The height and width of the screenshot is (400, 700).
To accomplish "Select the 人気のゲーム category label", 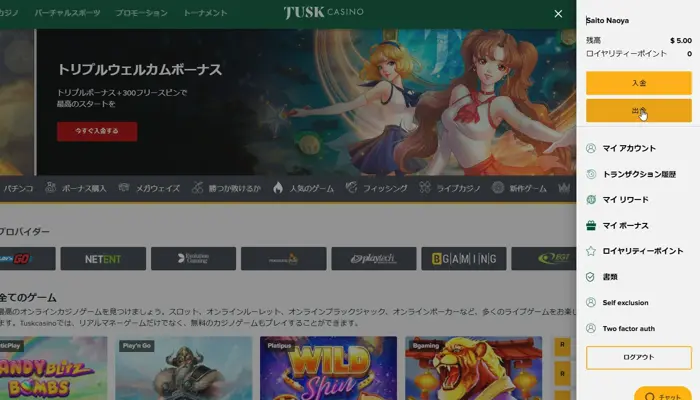I will click(312, 188).
